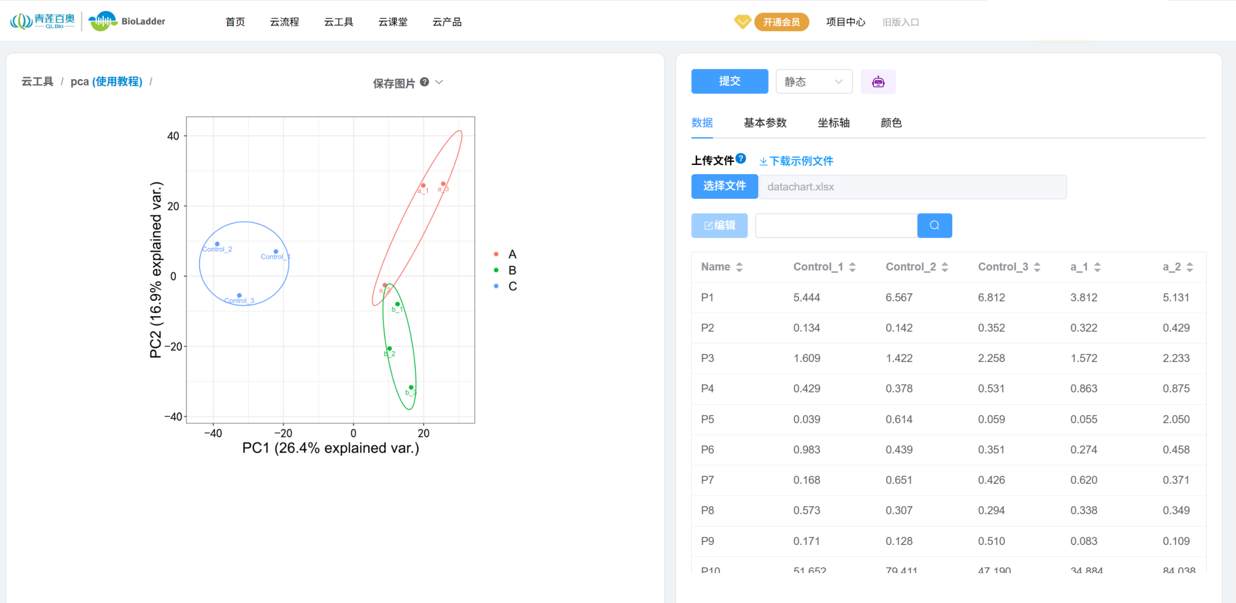The width and height of the screenshot is (1236, 603).
Task: Switch to the 颜色 tab
Action: point(890,123)
